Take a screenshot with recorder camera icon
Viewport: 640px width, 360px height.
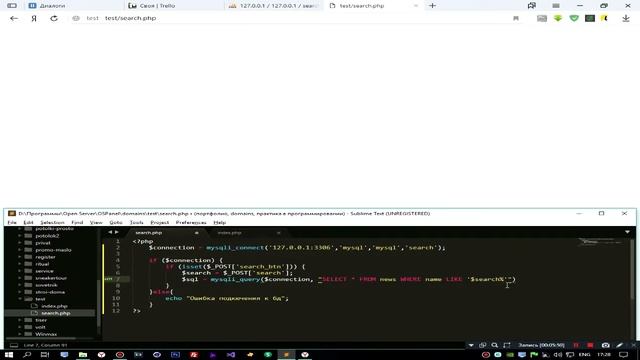click(605, 345)
